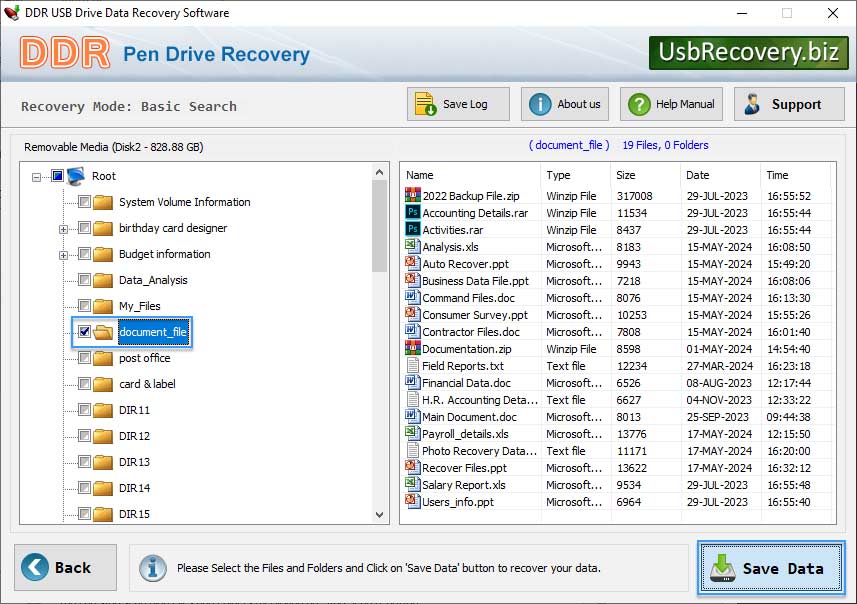
Task: Go Back to the previous step
Action: point(66,567)
